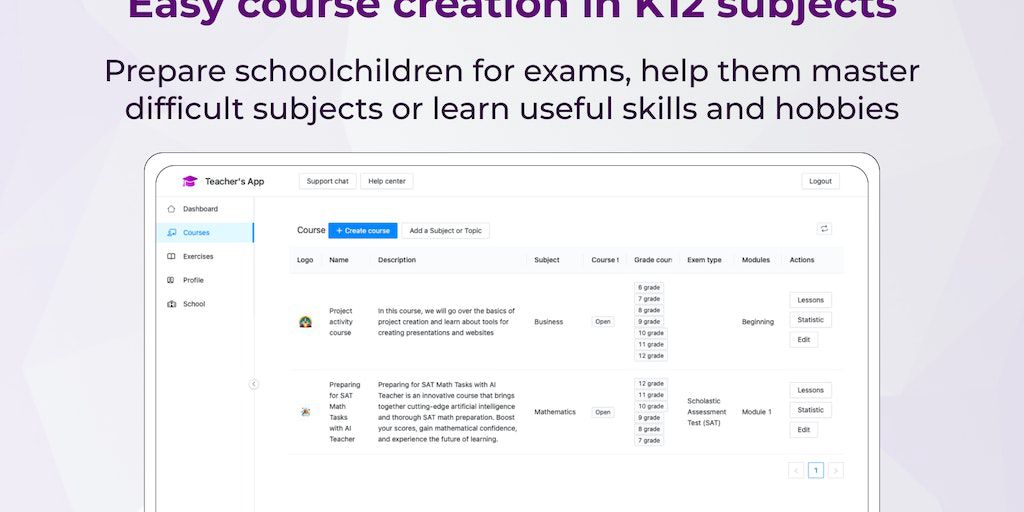Click the Actions column header
Image resolution: width=1024 pixels, height=512 pixels.
[x=802, y=260]
